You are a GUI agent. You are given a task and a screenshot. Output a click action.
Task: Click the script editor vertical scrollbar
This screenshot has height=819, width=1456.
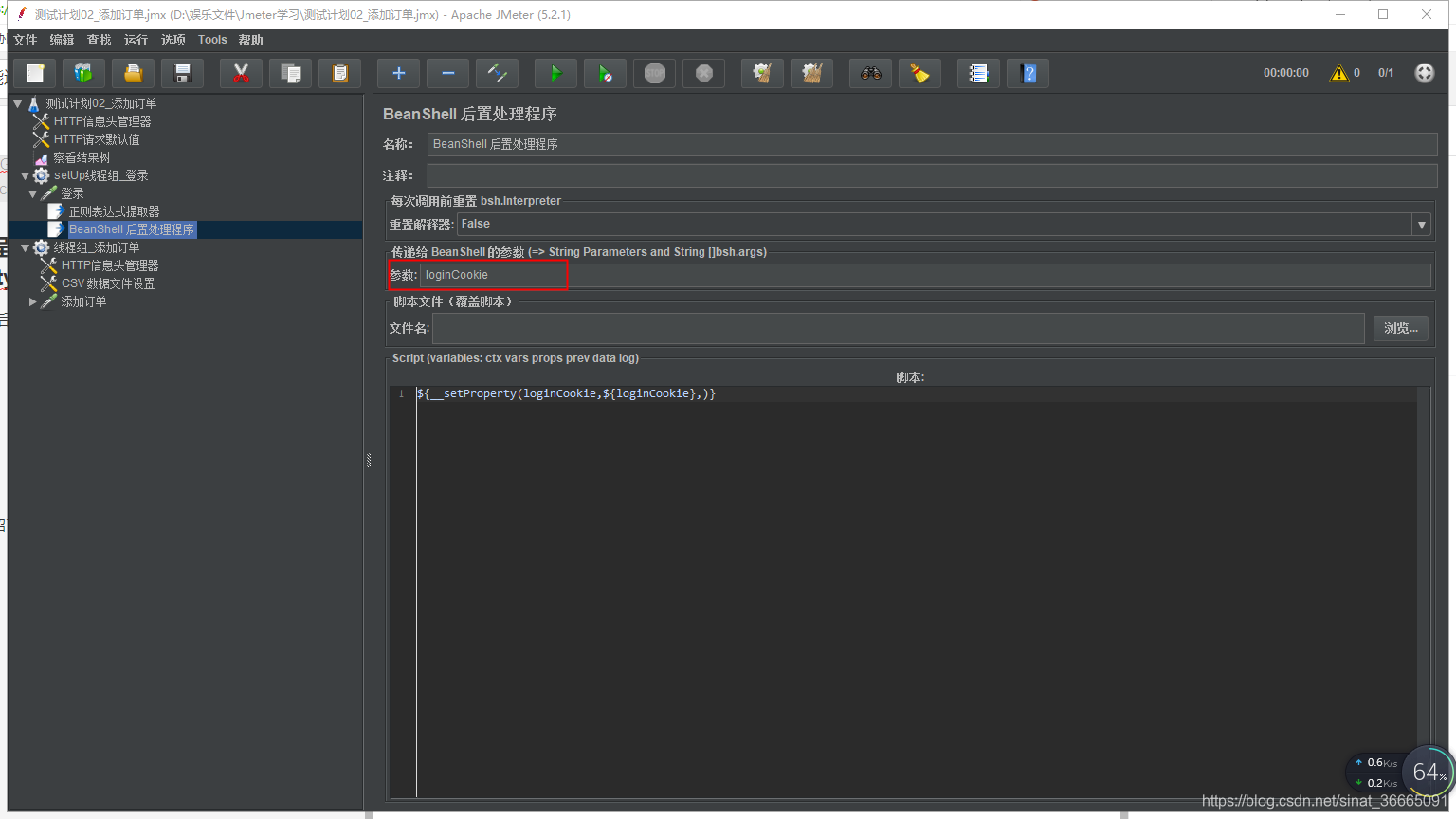1424,591
